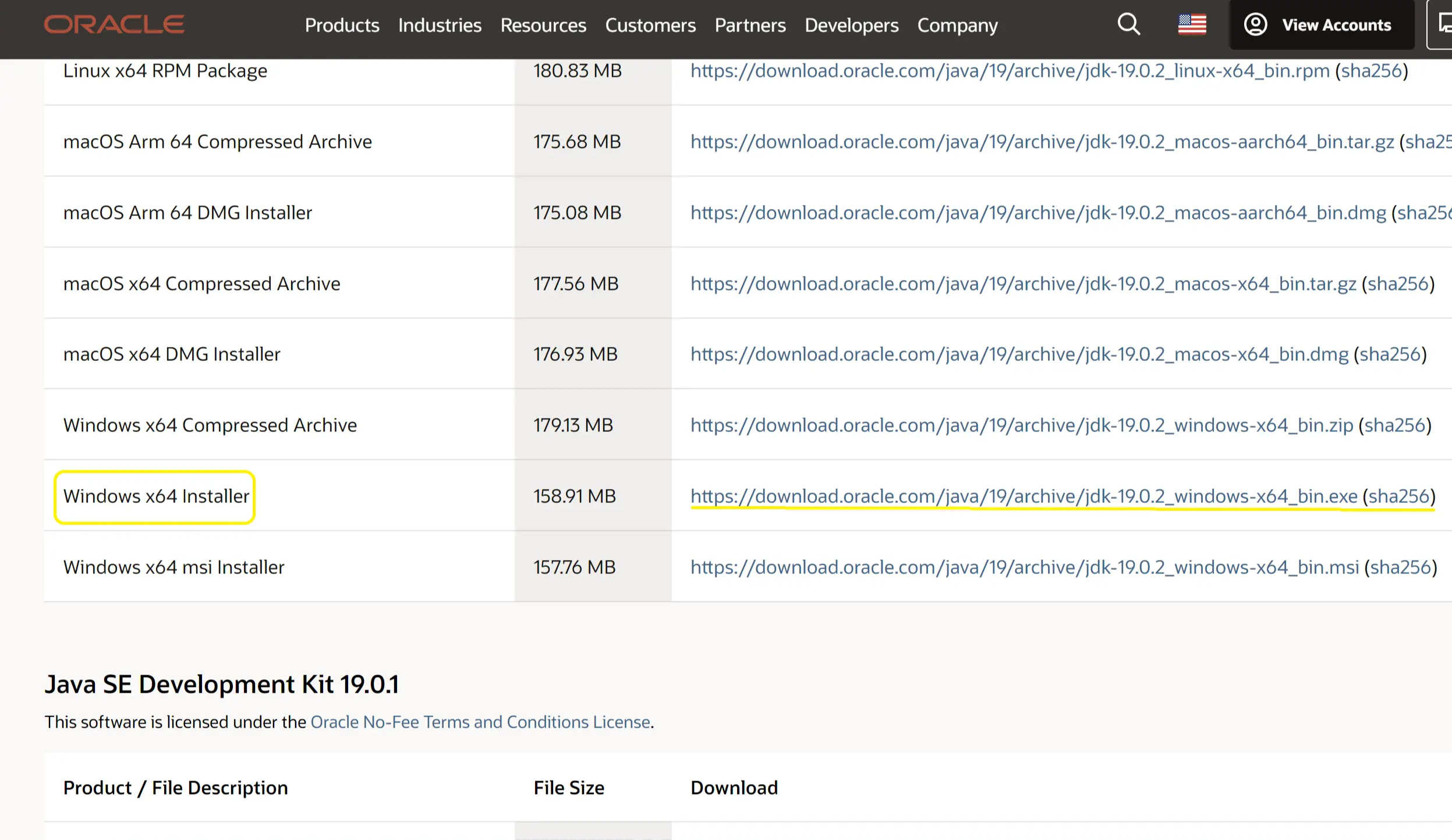
Task: Open the Industries menu
Action: pos(440,25)
